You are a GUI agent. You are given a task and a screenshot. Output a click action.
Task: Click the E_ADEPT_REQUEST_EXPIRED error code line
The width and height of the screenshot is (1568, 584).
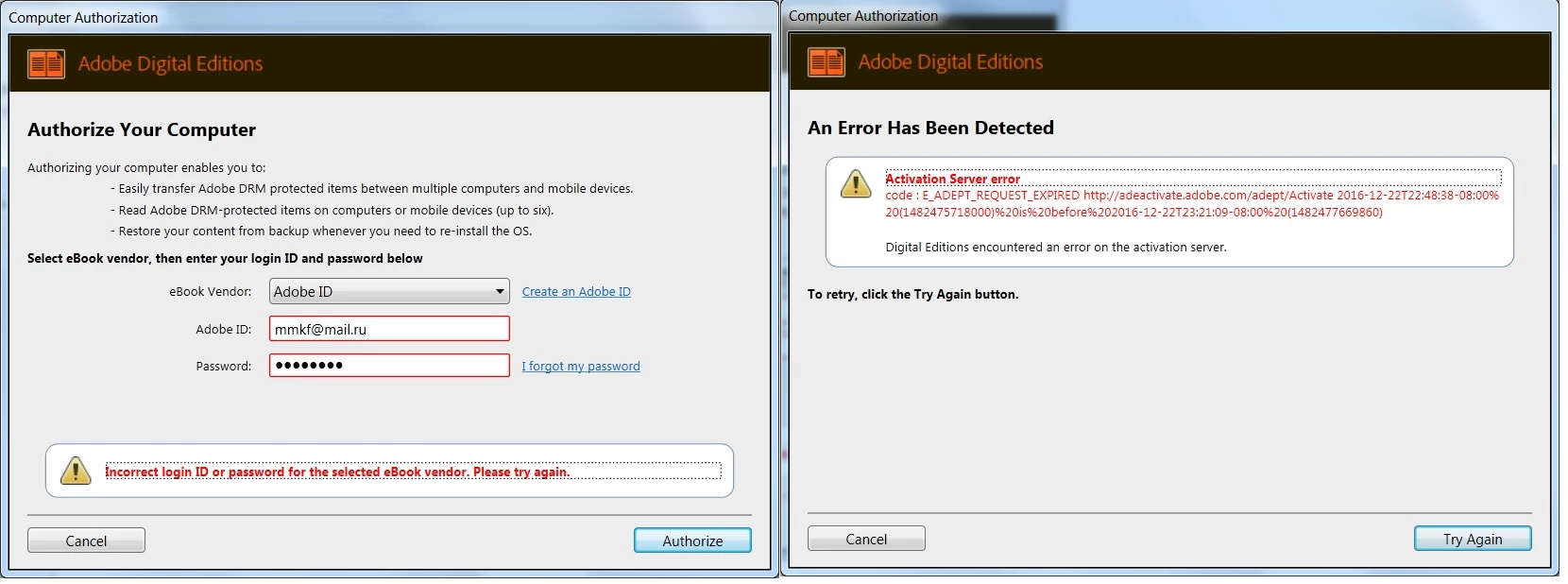[1192, 204]
